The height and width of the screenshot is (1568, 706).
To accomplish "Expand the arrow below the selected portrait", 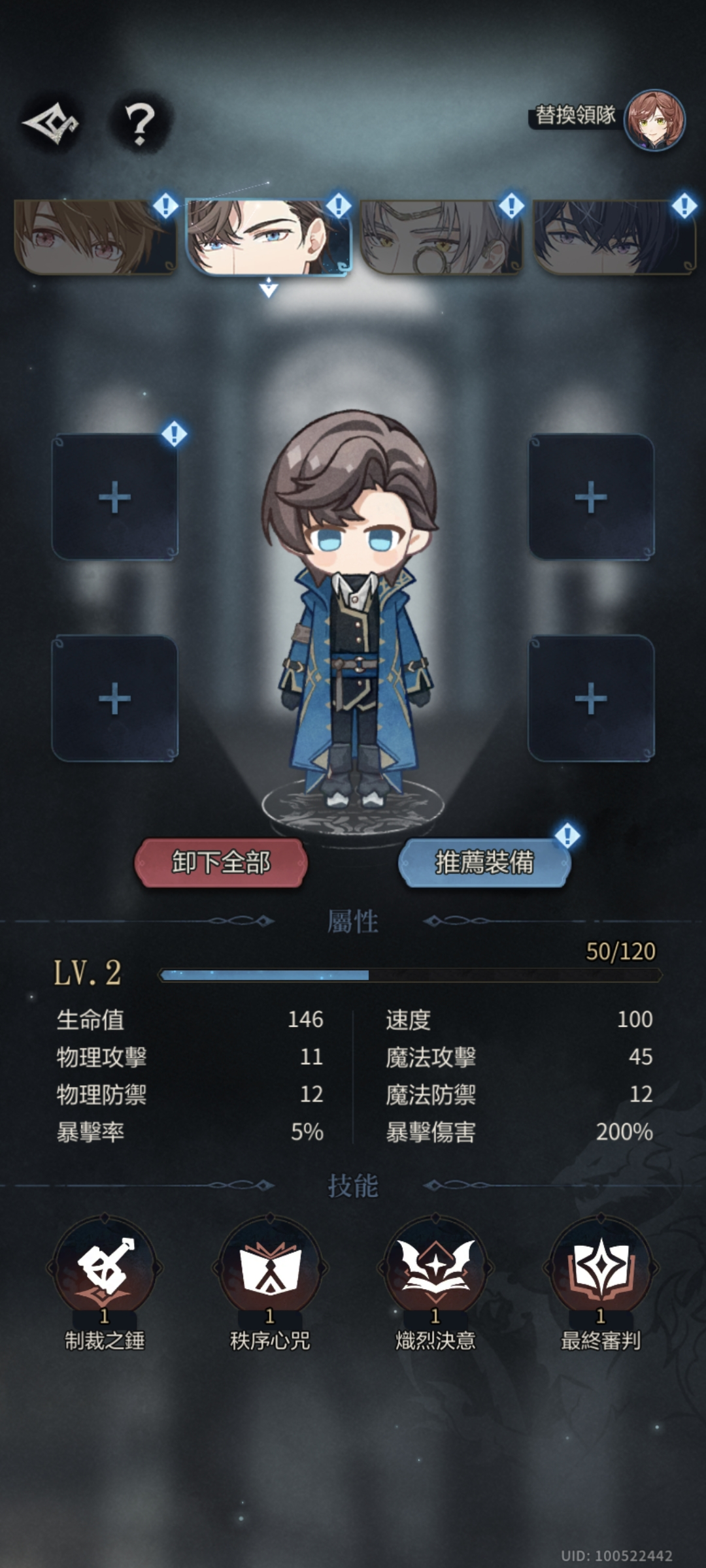I will (269, 287).
